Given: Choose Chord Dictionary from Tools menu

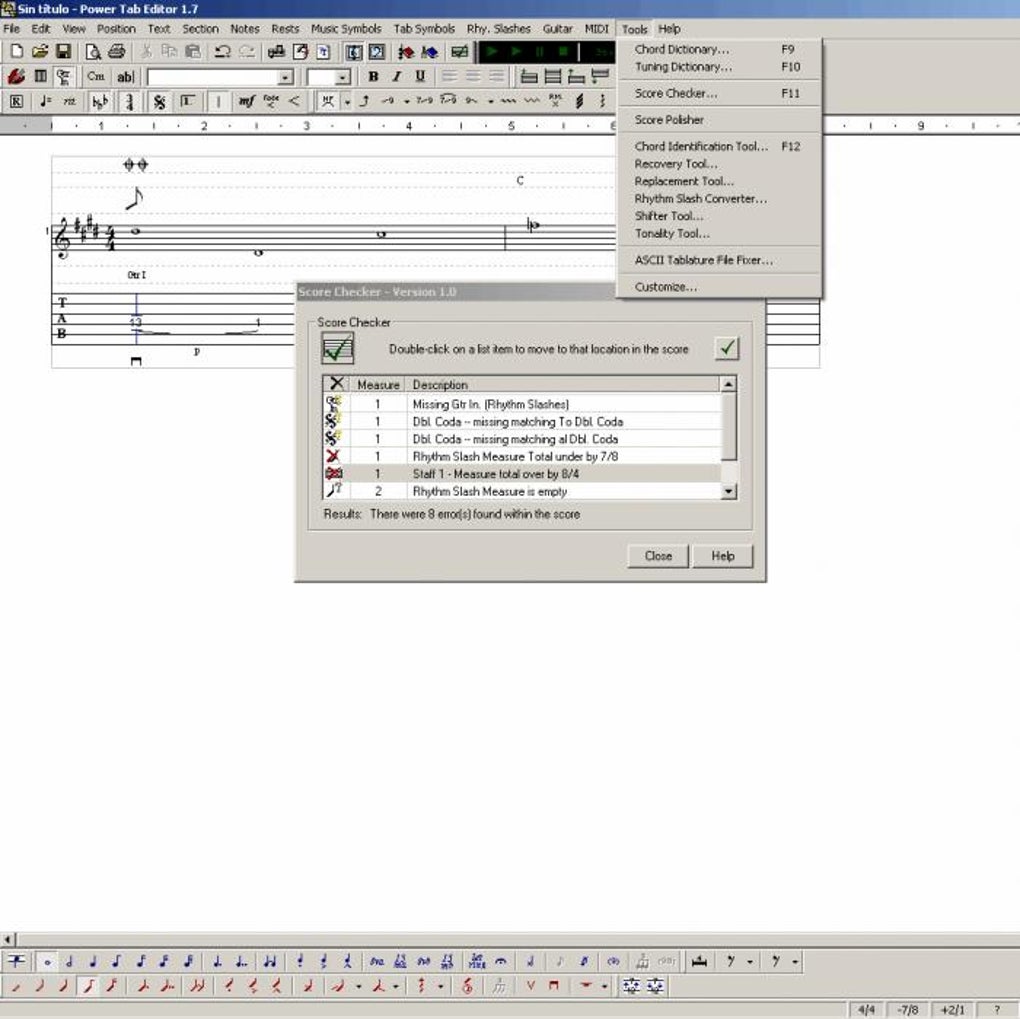Looking at the screenshot, I should coord(719,49).
